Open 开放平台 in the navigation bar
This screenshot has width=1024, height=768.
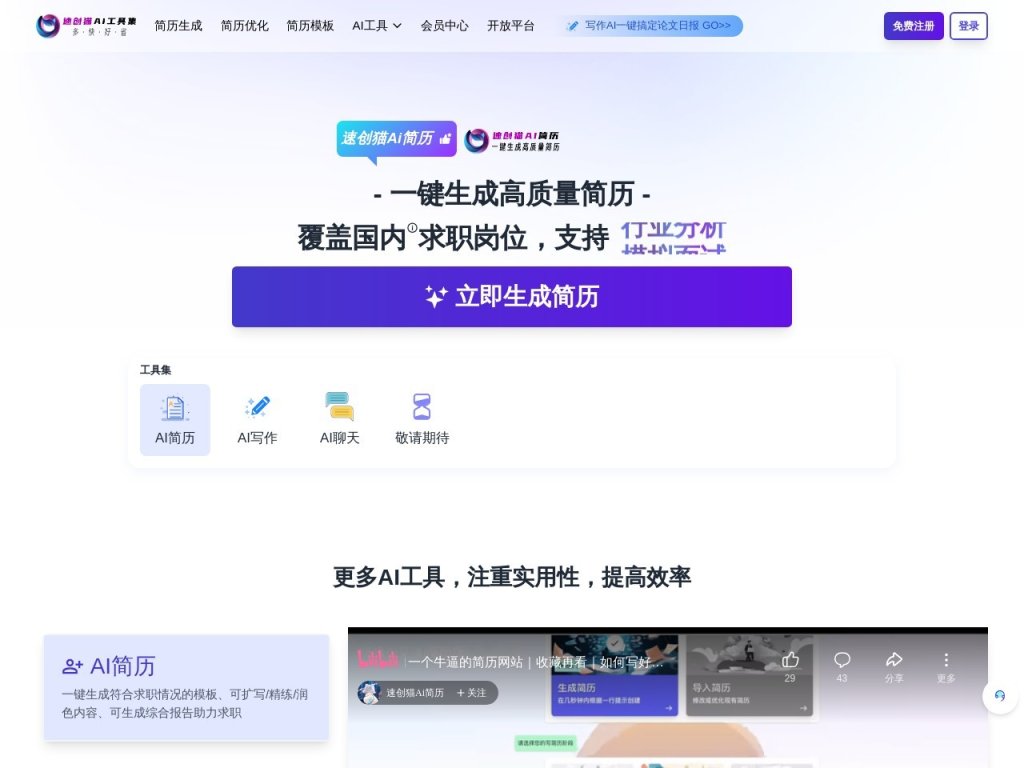511,26
